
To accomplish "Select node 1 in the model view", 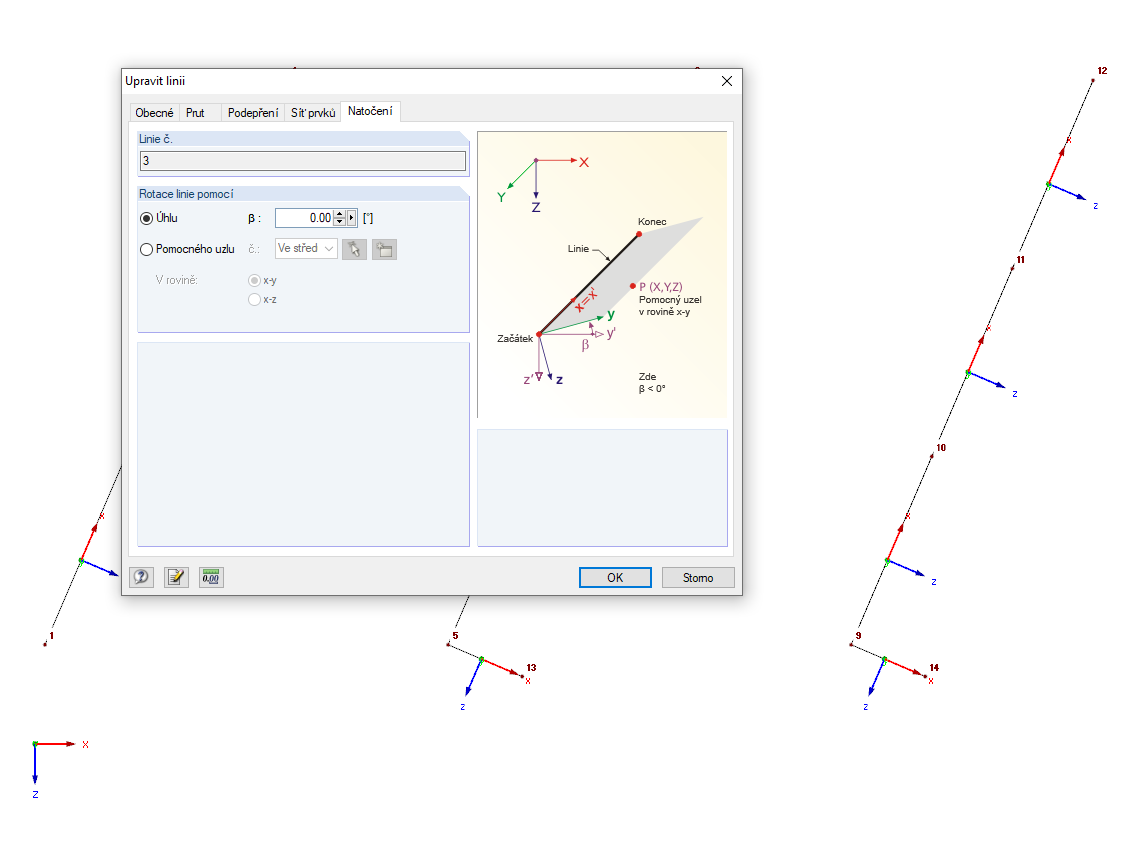I will click(x=45, y=644).
